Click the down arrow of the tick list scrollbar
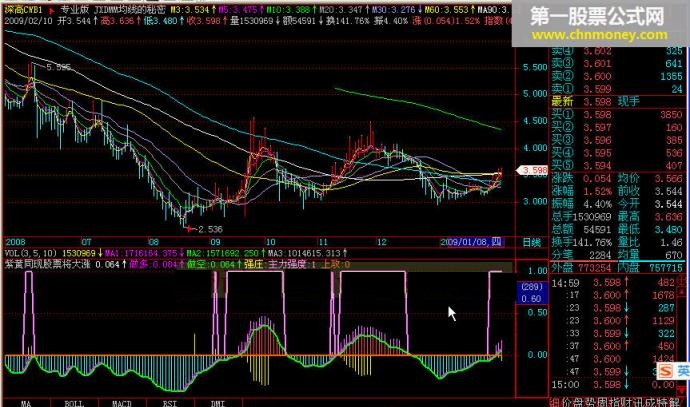690x407 pixels. click(683, 391)
